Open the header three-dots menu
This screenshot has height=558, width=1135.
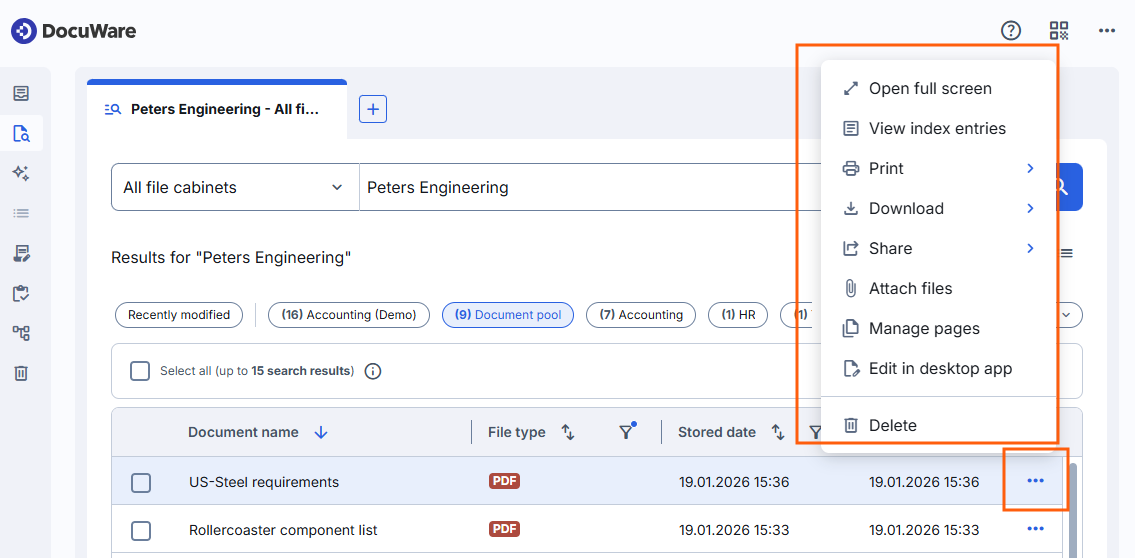[1107, 30]
